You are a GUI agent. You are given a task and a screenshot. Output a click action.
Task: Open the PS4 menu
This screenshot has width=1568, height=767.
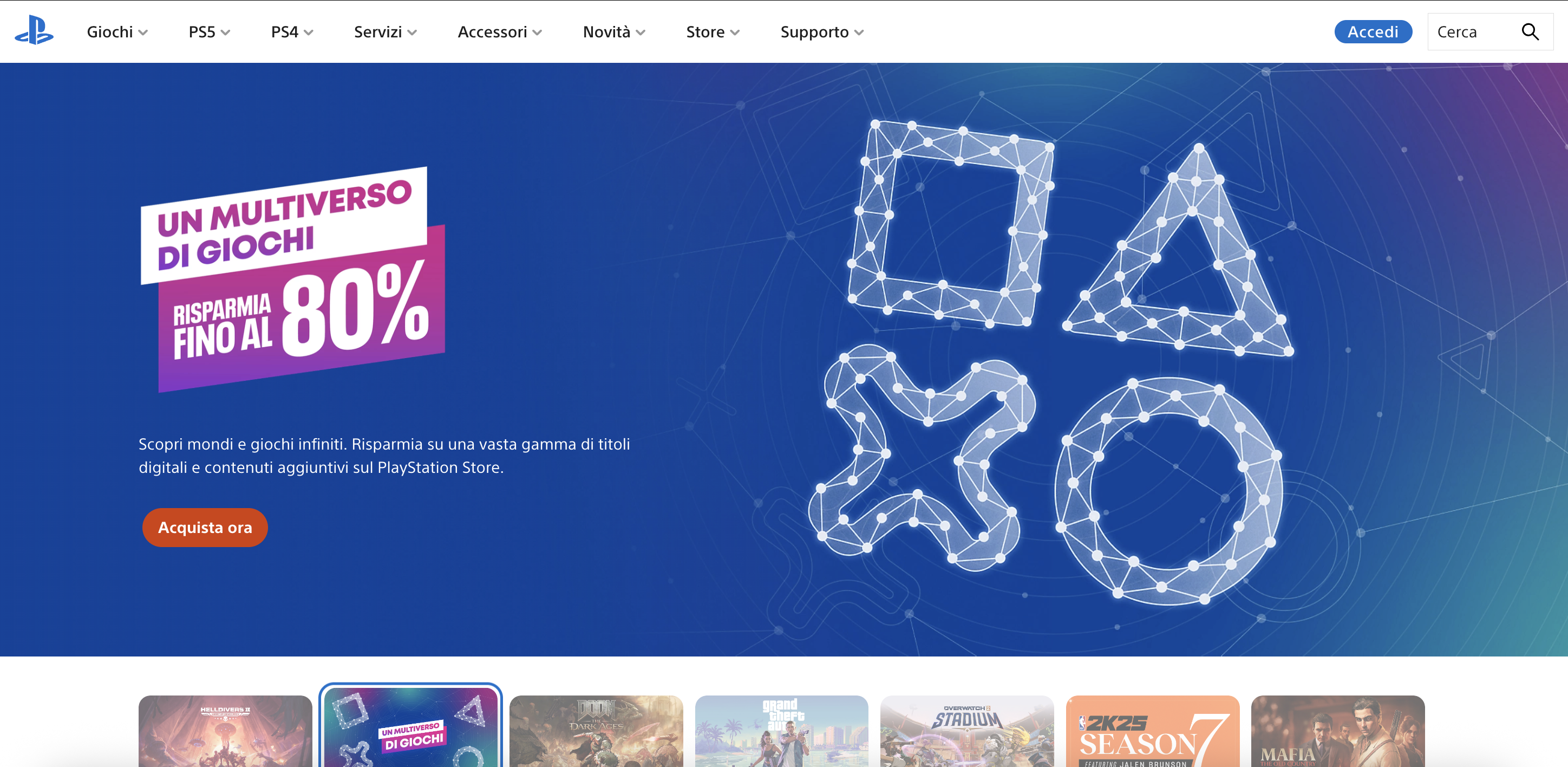point(292,31)
